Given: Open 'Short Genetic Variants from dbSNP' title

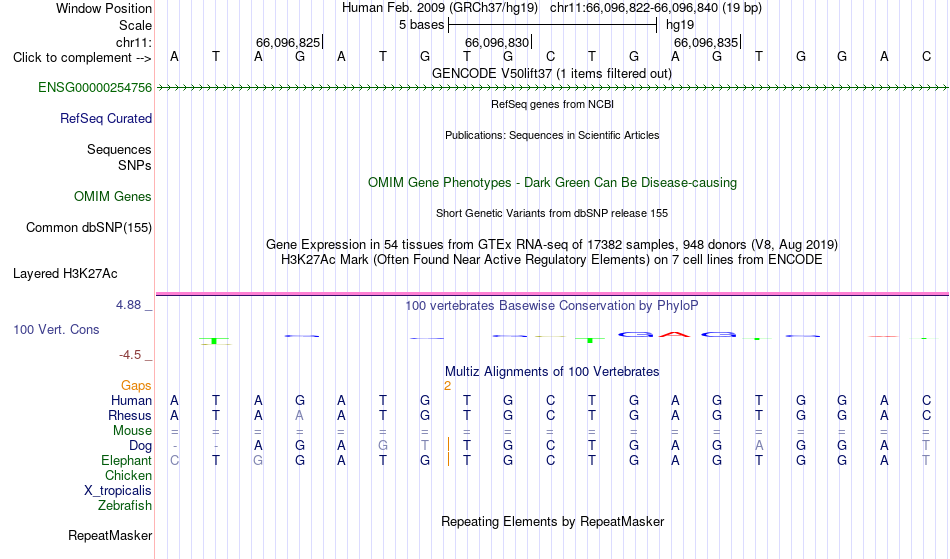Looking at the screenshot, I should point(552,213).
